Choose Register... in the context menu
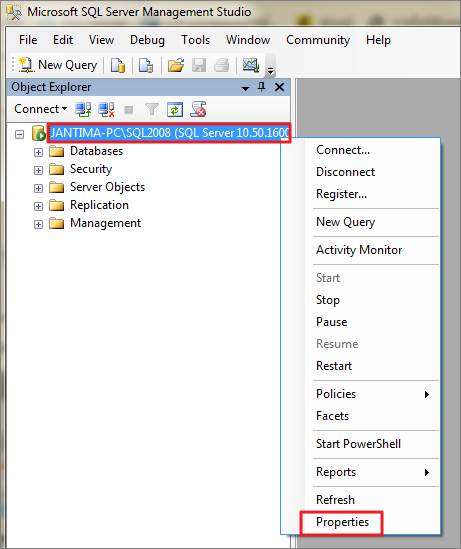 tap(361, 194)
